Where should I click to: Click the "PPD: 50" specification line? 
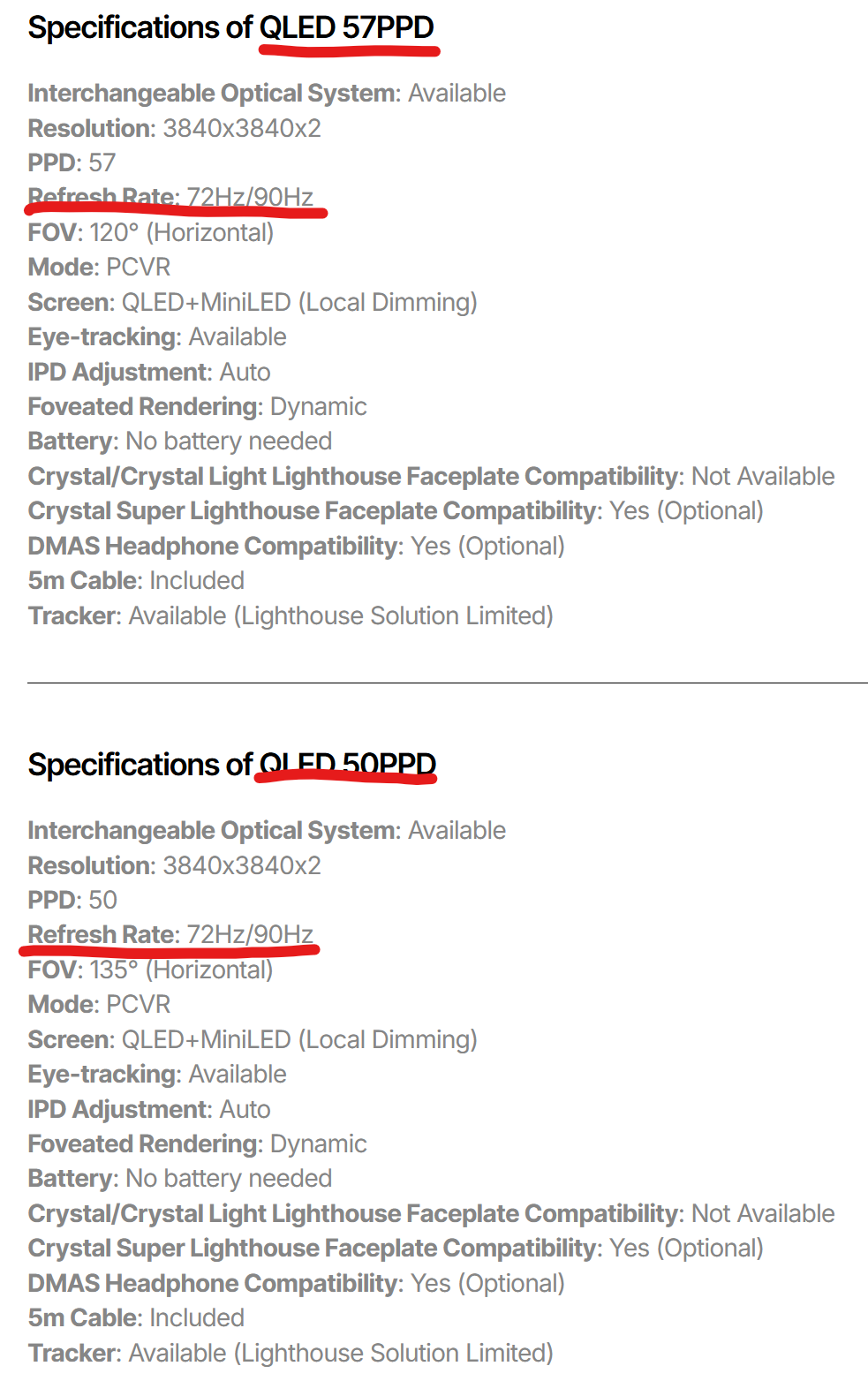pyautogui.click(x=72, y=900)
